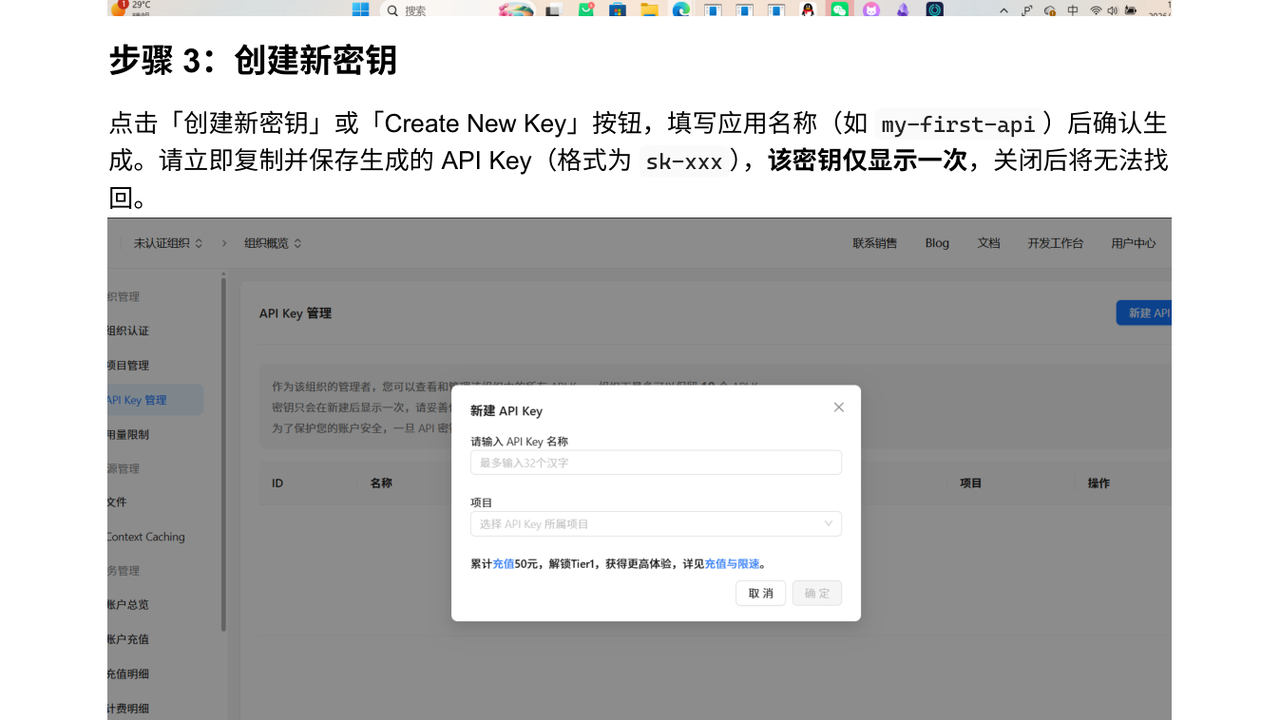Open Microsoft Edge from the taskbar
The image size is (1280, 720).
coord(680,8)
